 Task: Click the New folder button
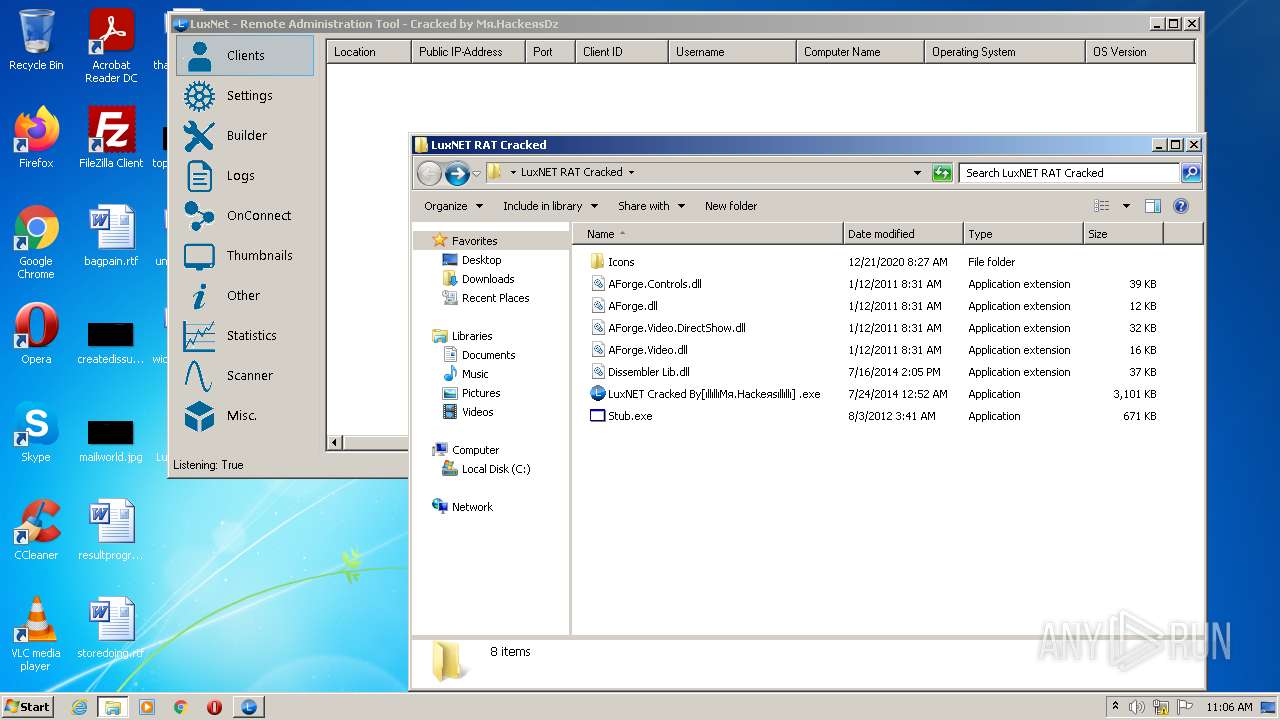731,206
